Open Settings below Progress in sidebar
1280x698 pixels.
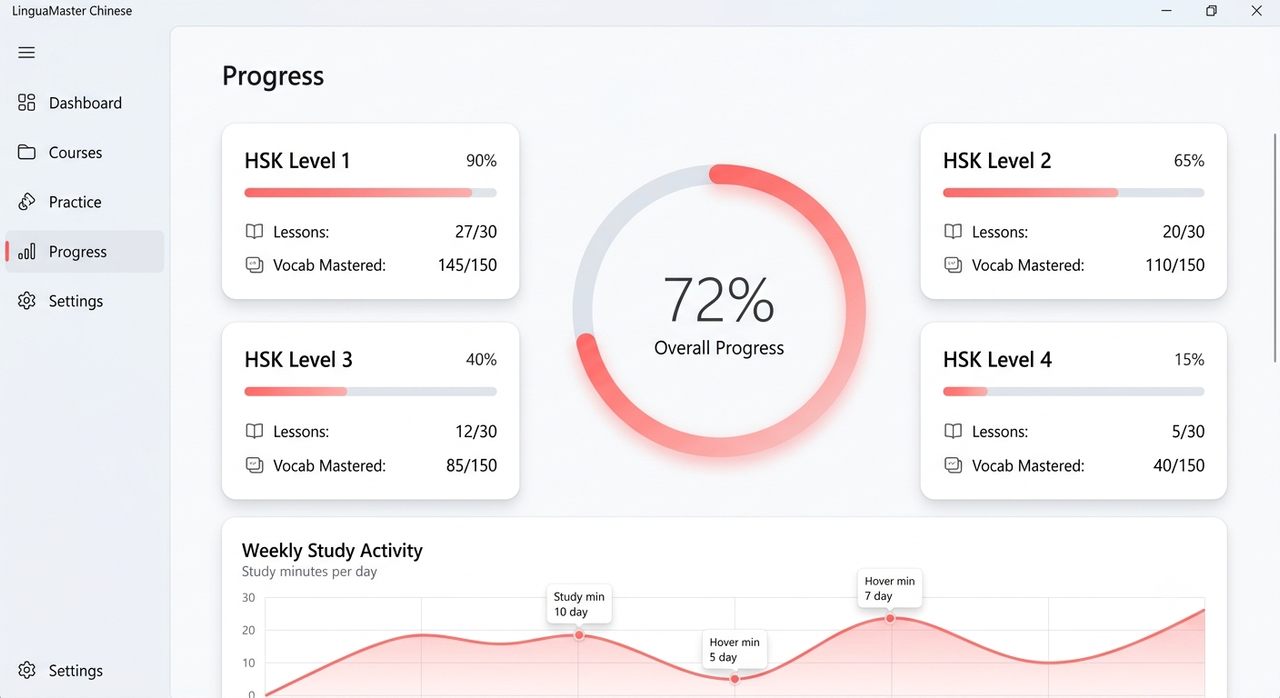click(x=85, y=301)
